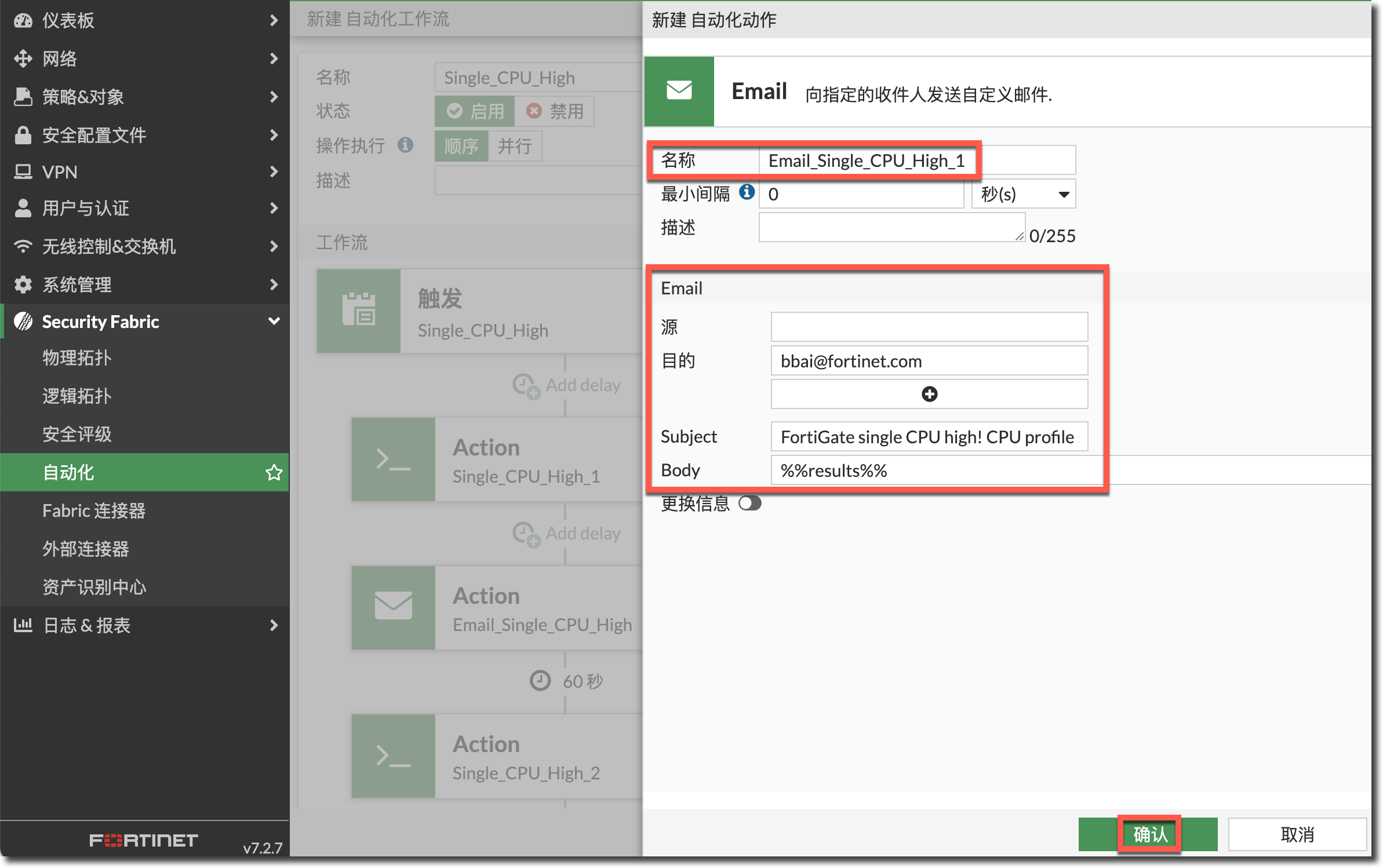Select 并行 execution mode
This screenshot has height=868, width=1383.
pyautogui.click(x=515, y=146)
